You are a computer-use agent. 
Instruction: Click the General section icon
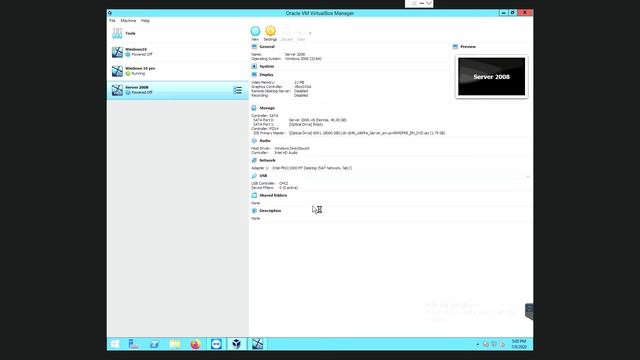[254, 47]
